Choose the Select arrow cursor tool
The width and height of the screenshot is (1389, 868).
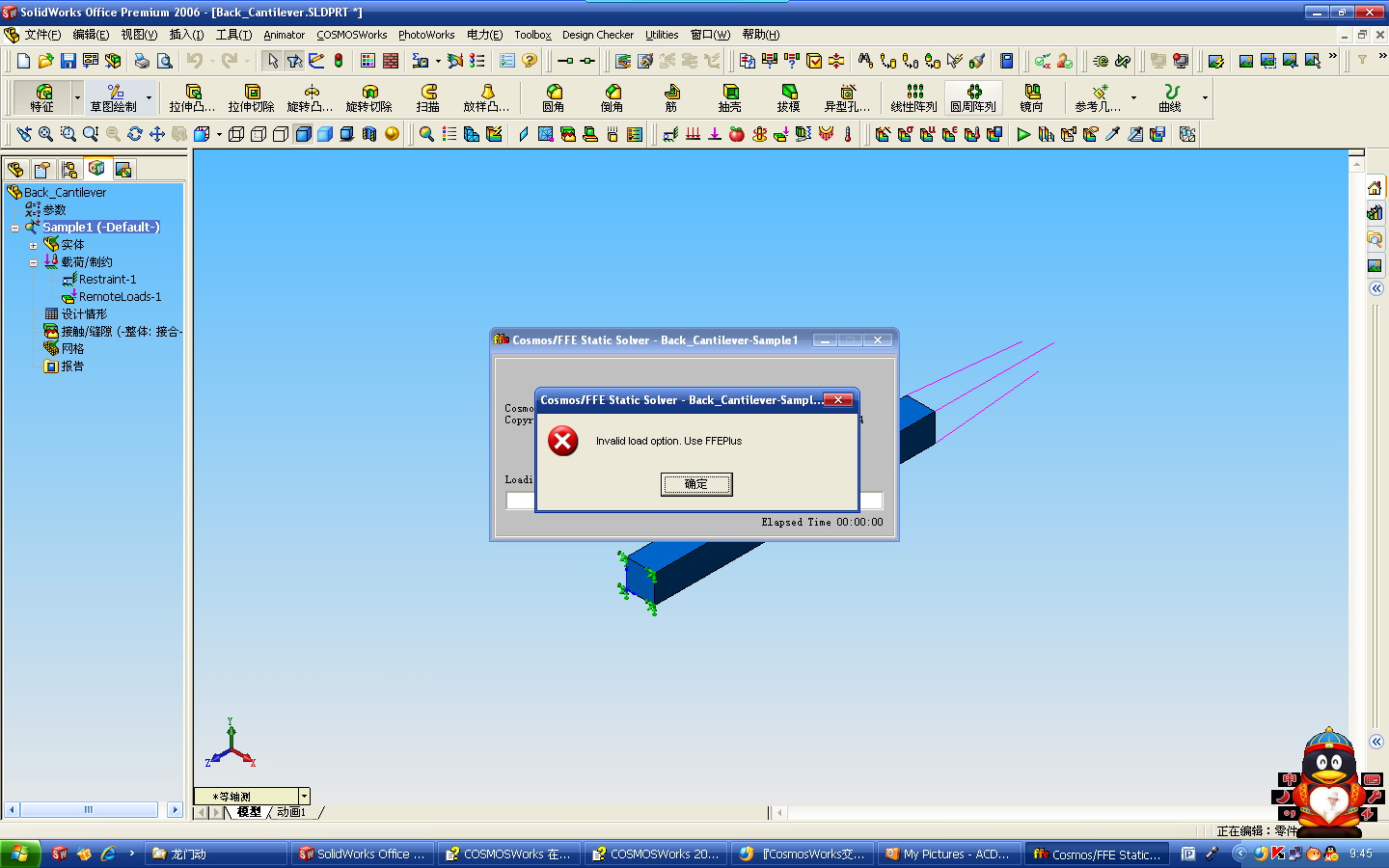point(273,61)
